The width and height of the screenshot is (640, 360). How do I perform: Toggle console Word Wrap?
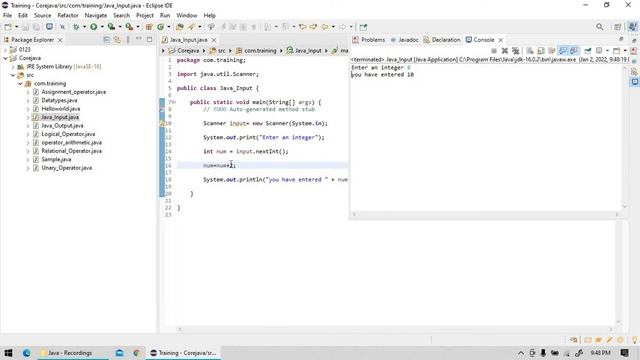[x=552, y=51]
